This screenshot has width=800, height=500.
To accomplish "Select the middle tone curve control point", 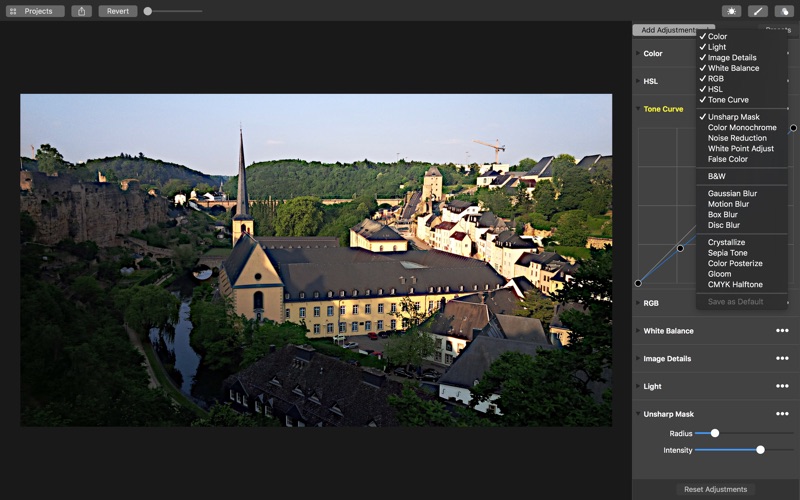I will (680, 248).
